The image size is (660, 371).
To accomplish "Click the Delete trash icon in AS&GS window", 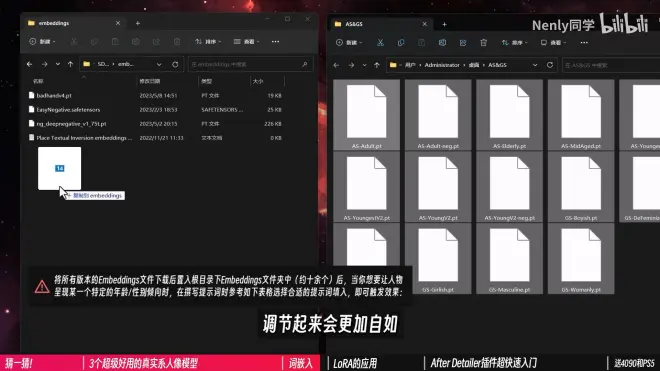I will point(483,43).
